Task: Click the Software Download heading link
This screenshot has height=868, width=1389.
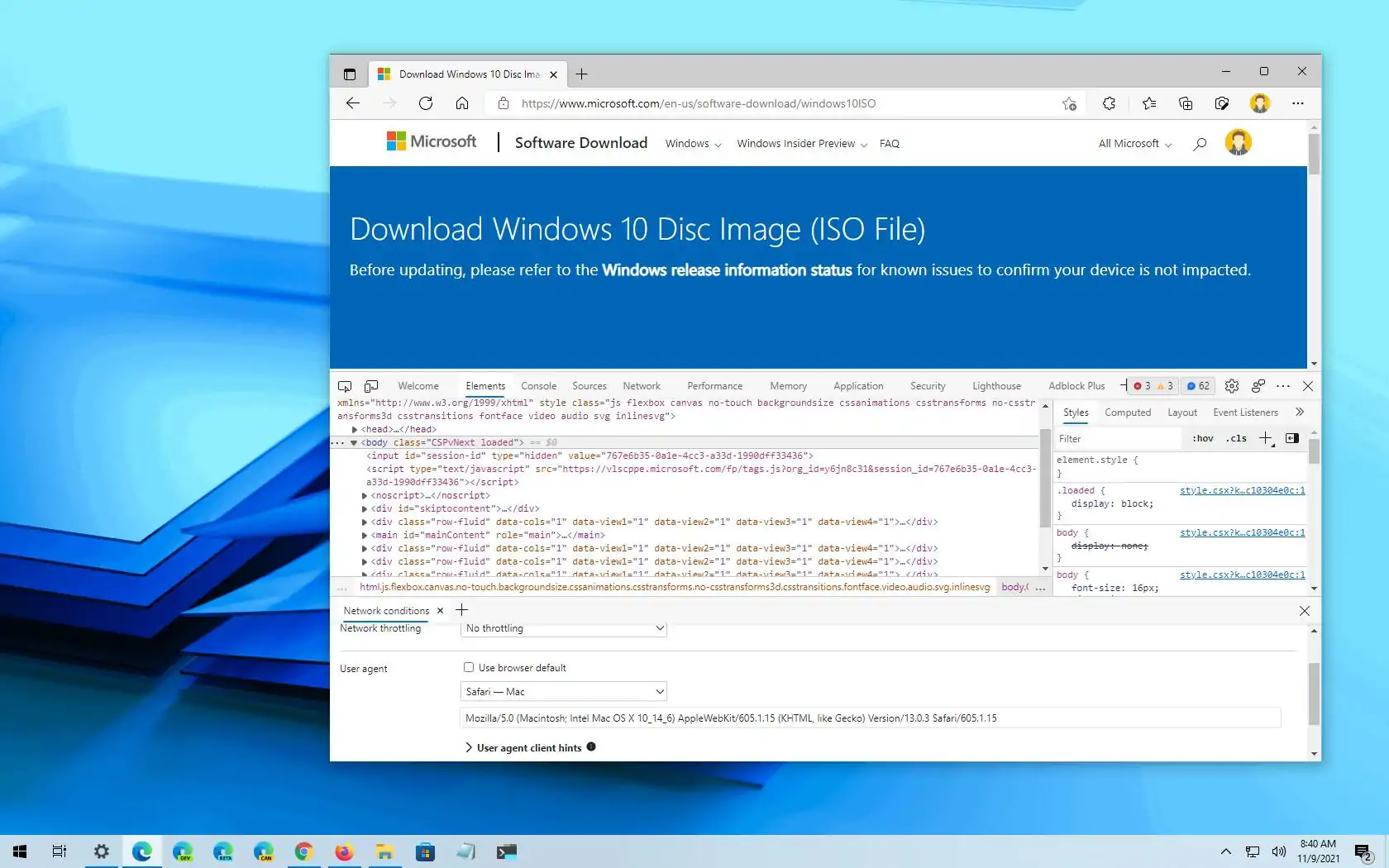Action: click(x=581, y=143)
